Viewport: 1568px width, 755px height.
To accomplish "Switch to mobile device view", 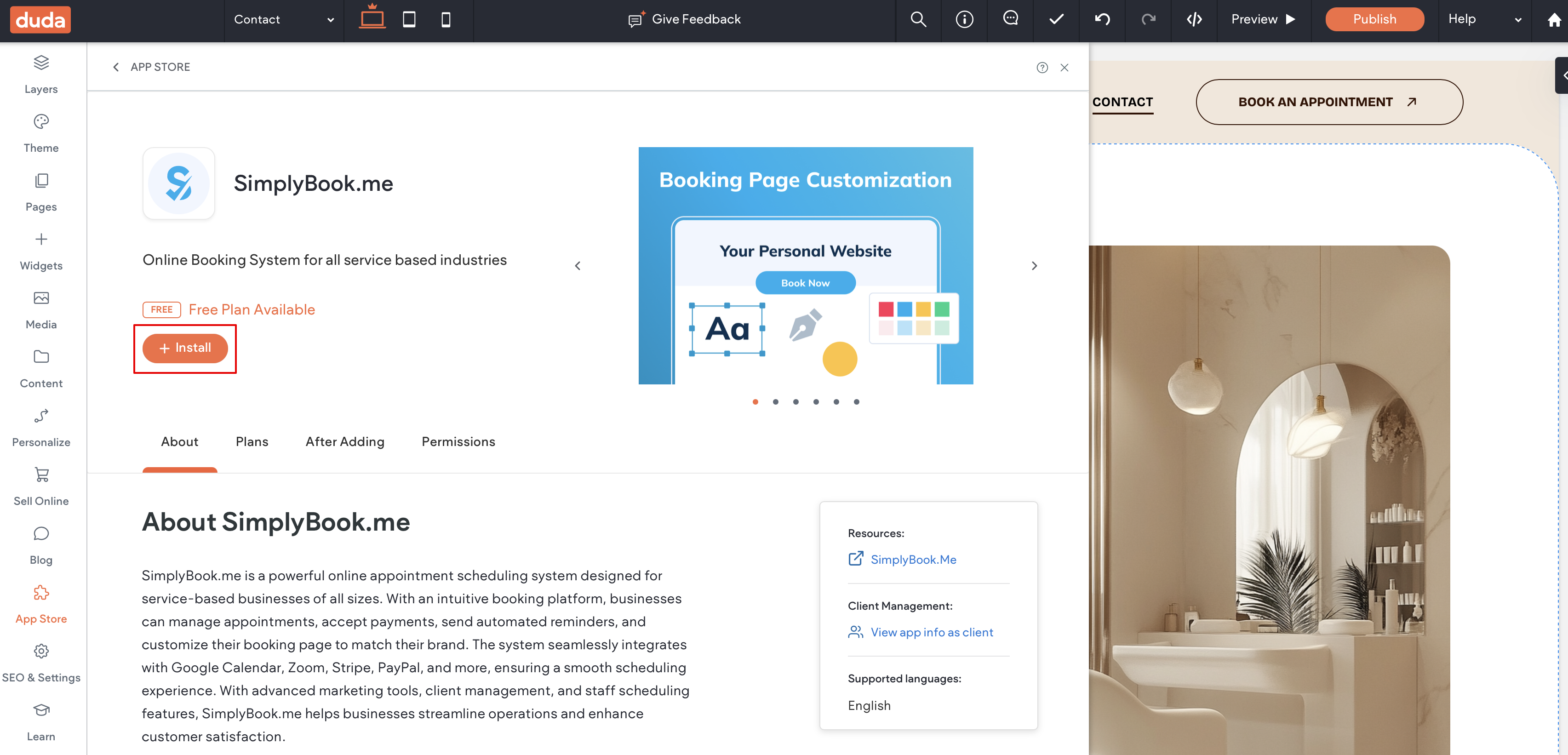I will tap(446, 19).
